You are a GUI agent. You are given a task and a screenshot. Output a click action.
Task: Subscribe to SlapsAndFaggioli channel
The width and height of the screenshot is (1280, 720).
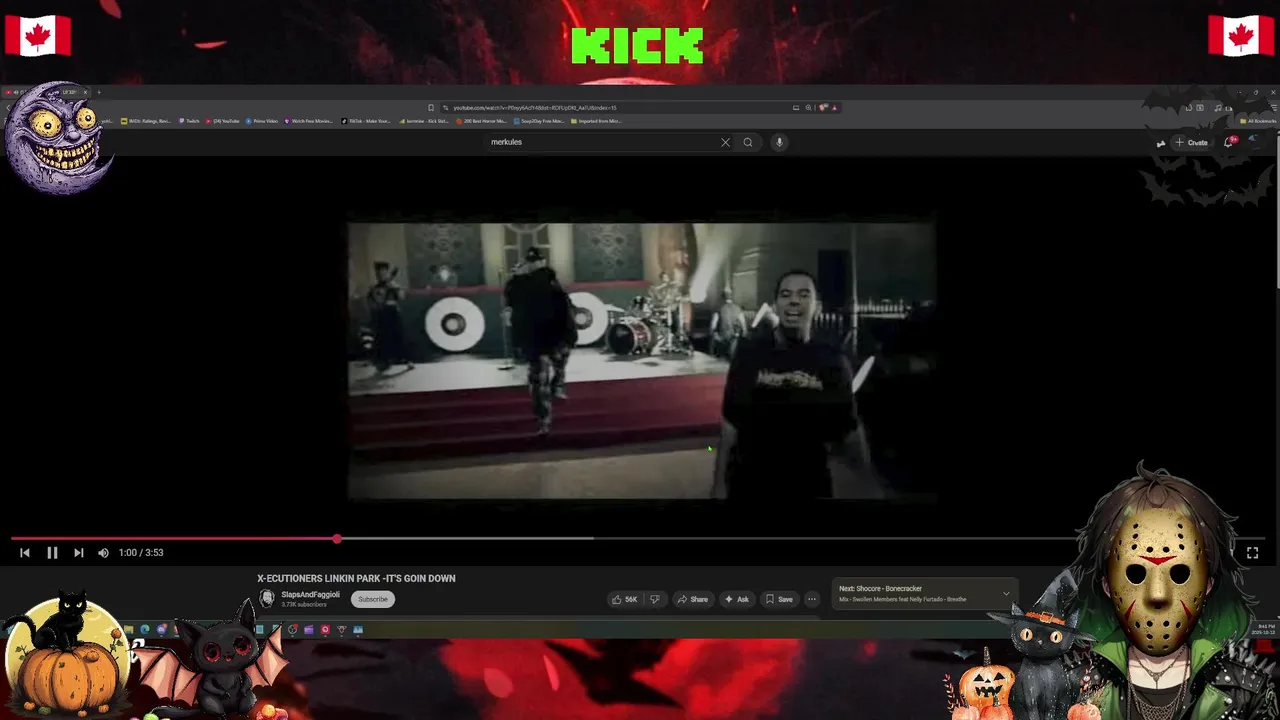point(373,599)
